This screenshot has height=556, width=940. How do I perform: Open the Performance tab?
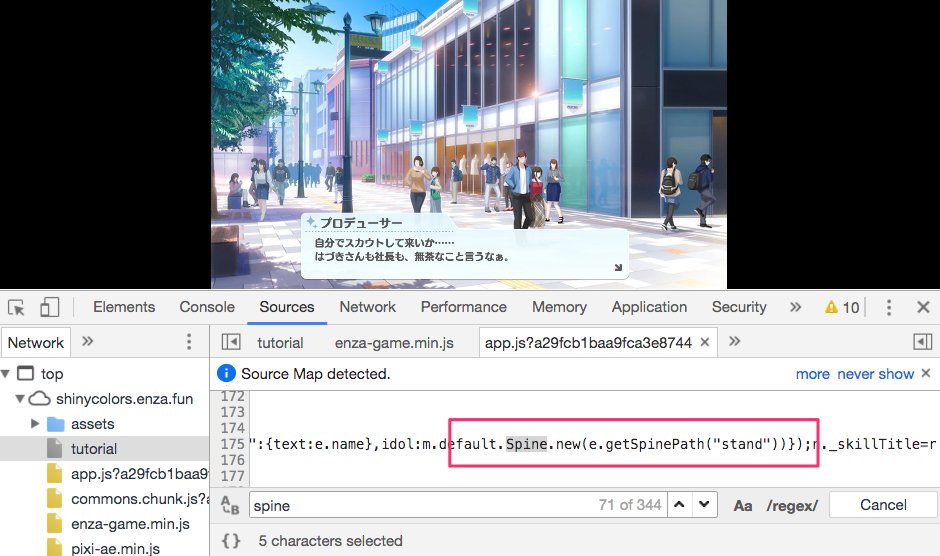(x=463, y=307)
